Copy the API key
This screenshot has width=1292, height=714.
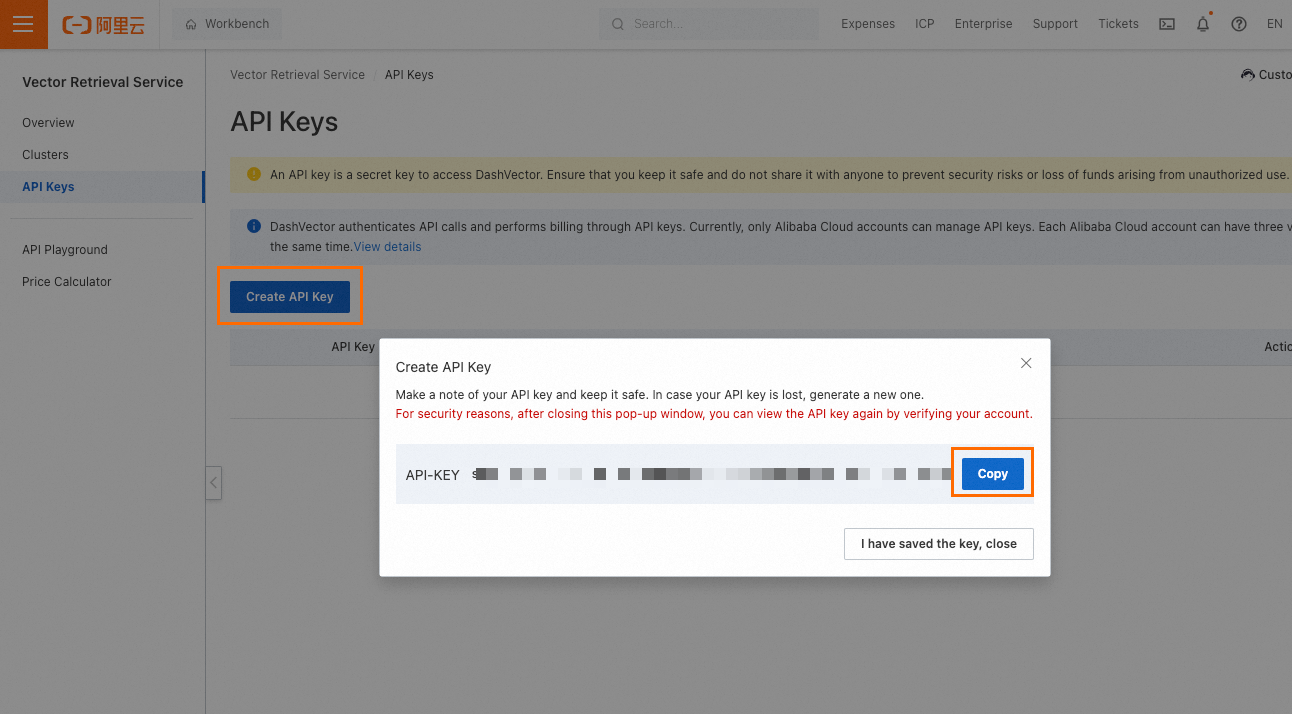pyautogui.click(x=992, y=474)
